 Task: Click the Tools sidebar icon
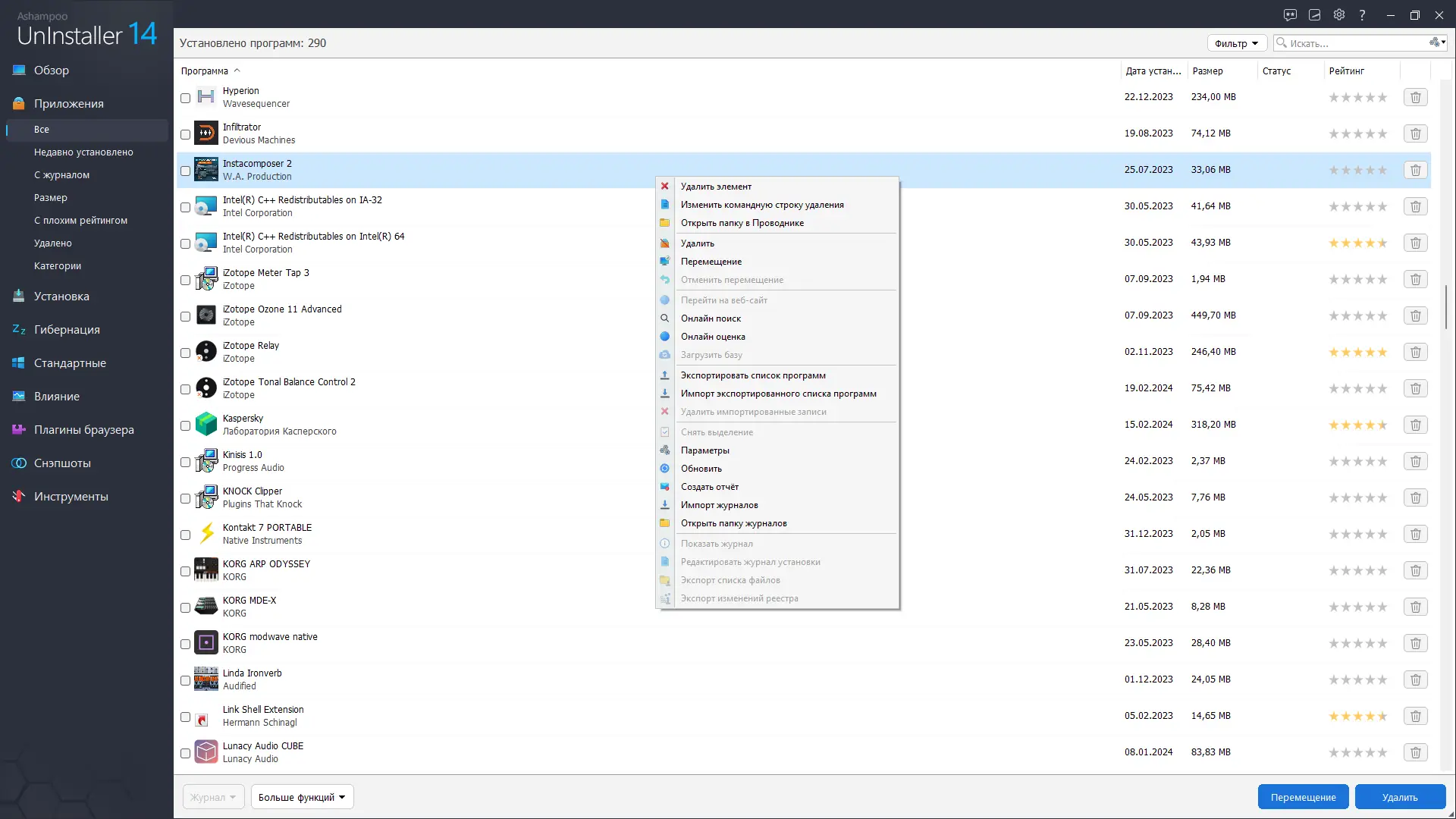click(x=19, y=496)
